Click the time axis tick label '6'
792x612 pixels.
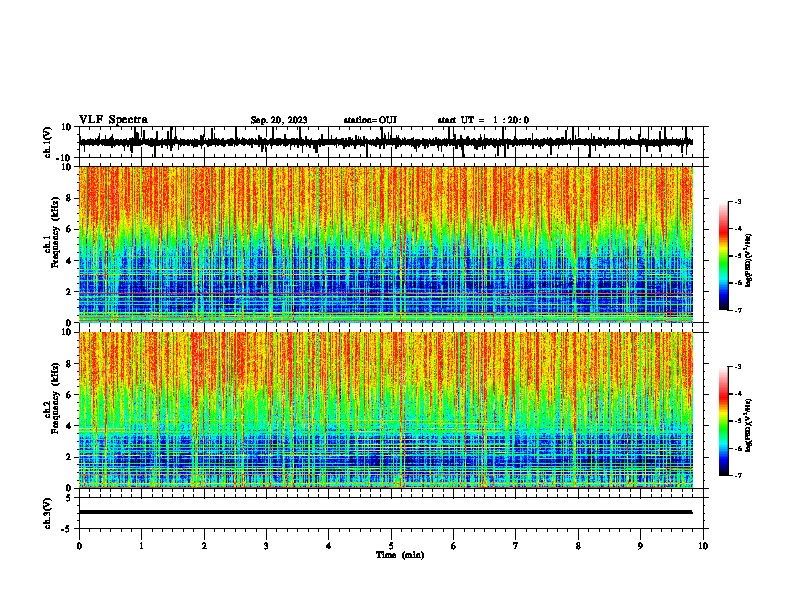454,546
